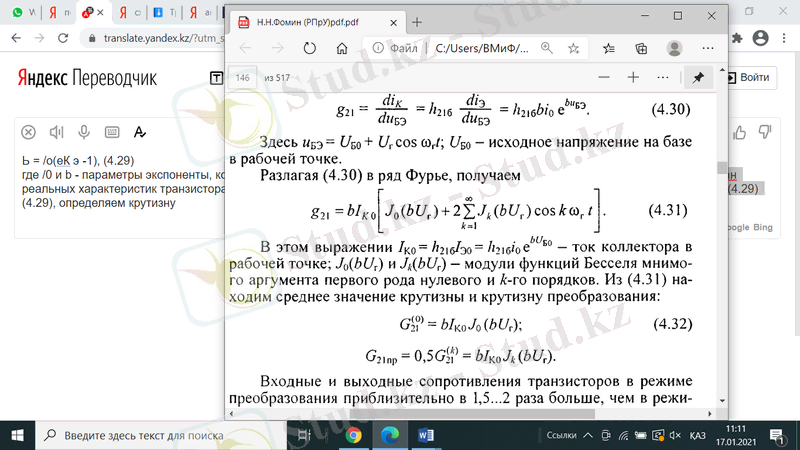Listen to source text speaker icon
This screenshot has width=800, height=450.
(x=56, y=132)
